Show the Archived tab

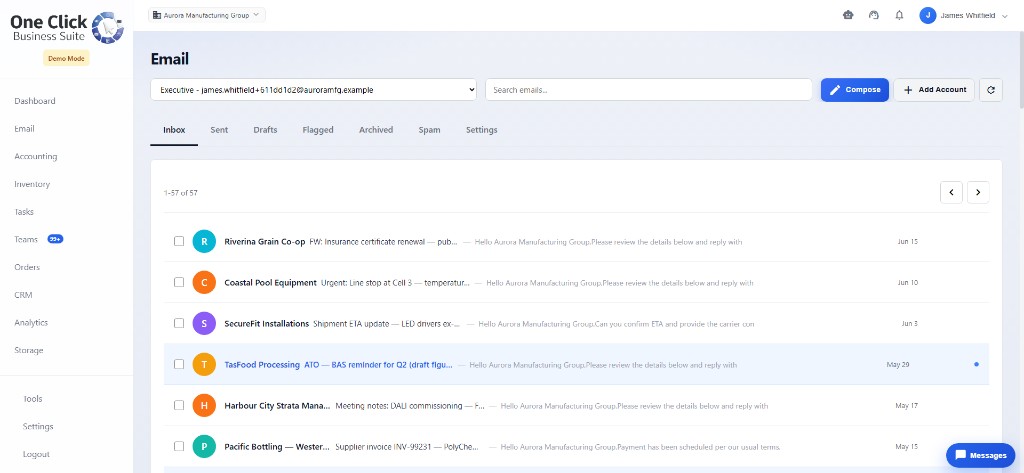tap(376, 130)
